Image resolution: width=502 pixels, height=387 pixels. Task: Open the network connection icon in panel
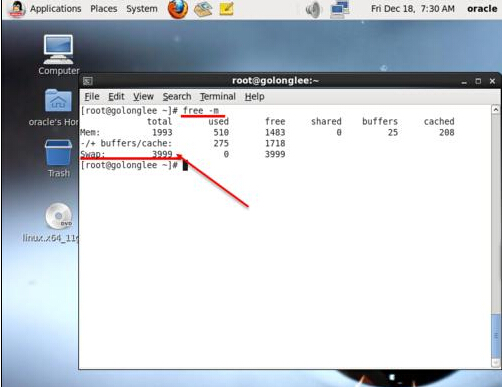click(x=339, y=9)
